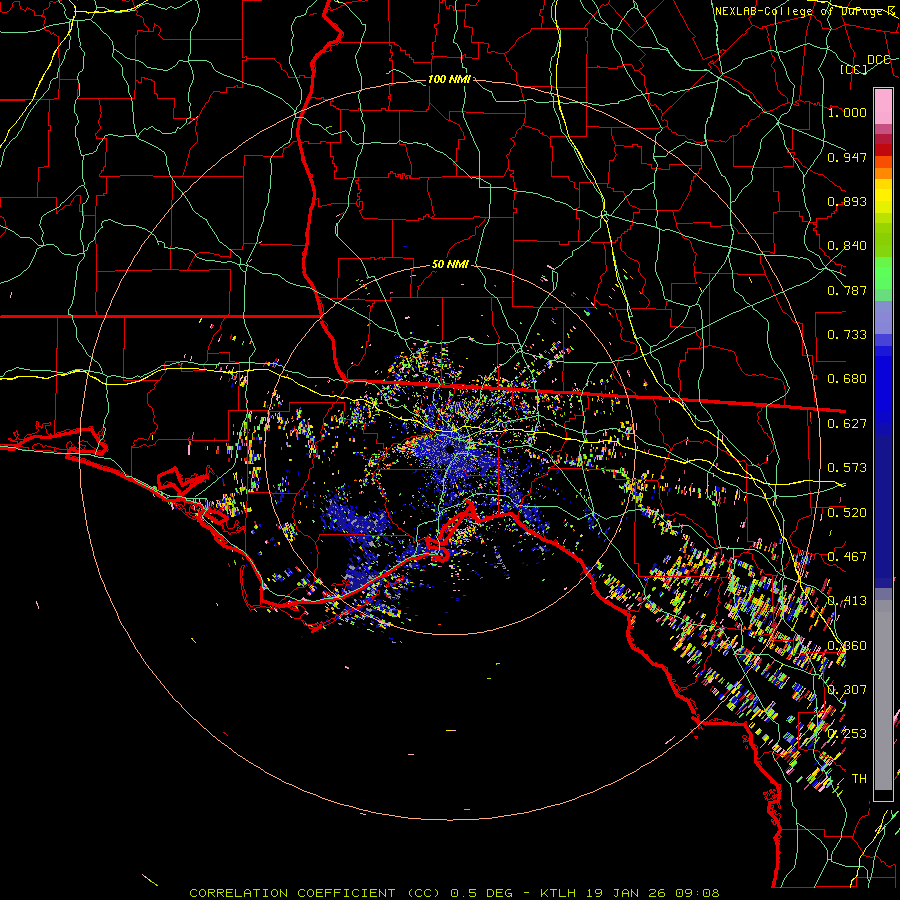Screen dimensions: 900x900
Task: Pick the lavender swatch on the color bar
Action: pos(883,318)
